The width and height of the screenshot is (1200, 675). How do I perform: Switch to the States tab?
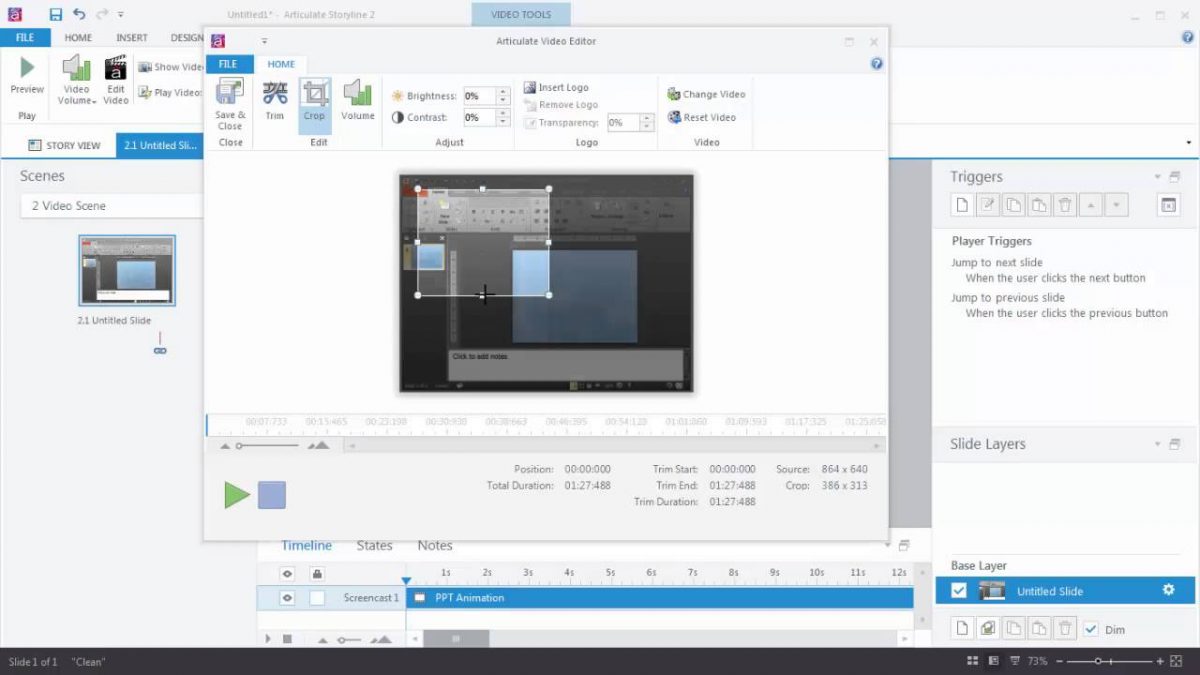pyautogui.click(x=374, y=545)
